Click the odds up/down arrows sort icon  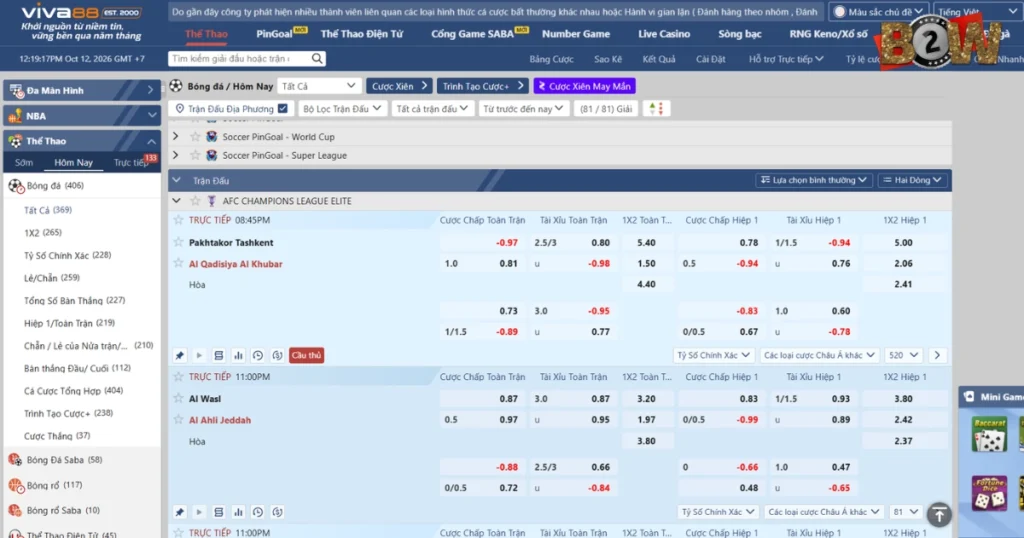click(x=656, y=108)
